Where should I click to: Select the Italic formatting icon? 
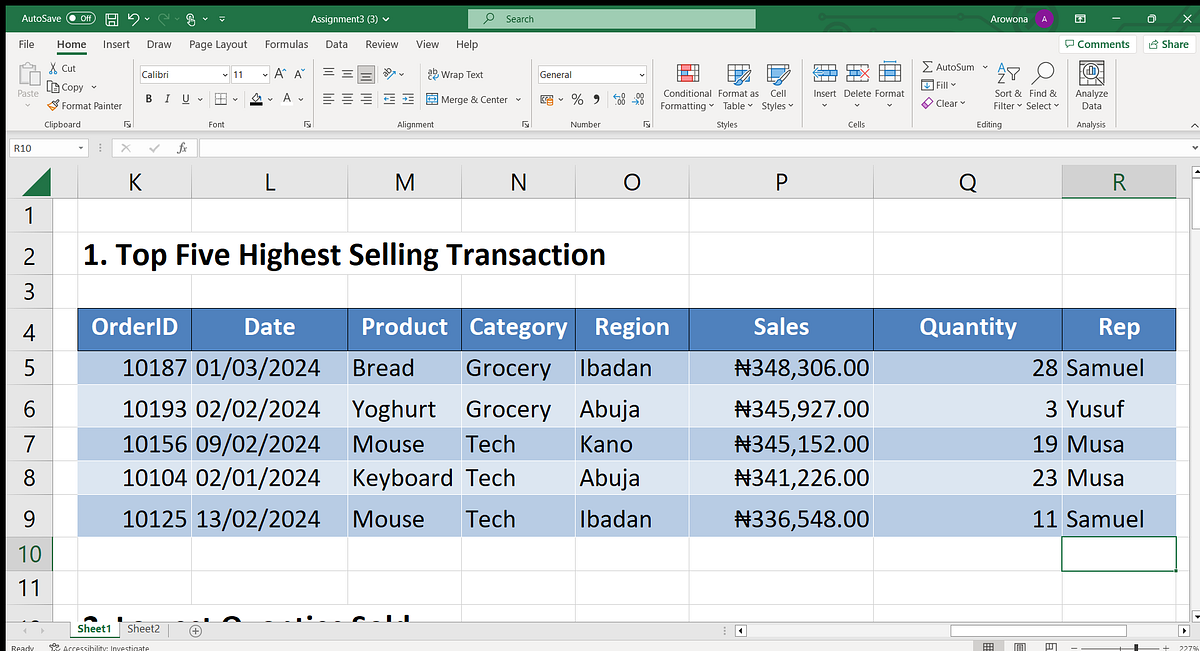point(166,99)
